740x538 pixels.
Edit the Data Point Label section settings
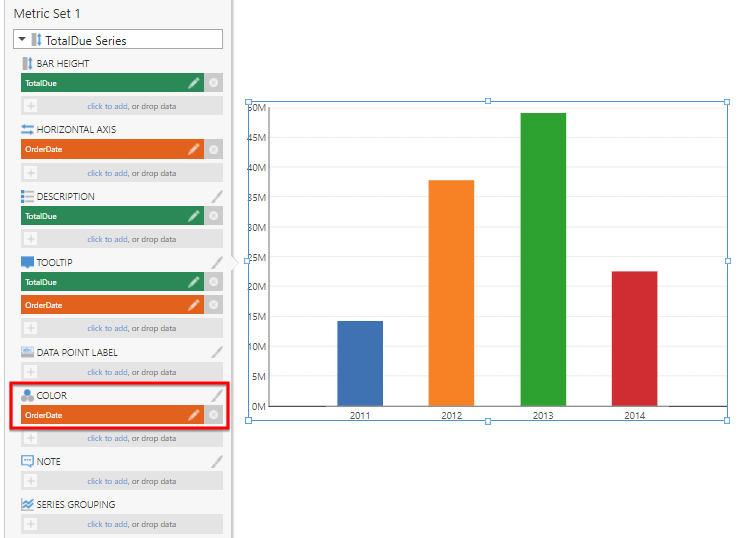pyautogui.click(x=217, y=352)
